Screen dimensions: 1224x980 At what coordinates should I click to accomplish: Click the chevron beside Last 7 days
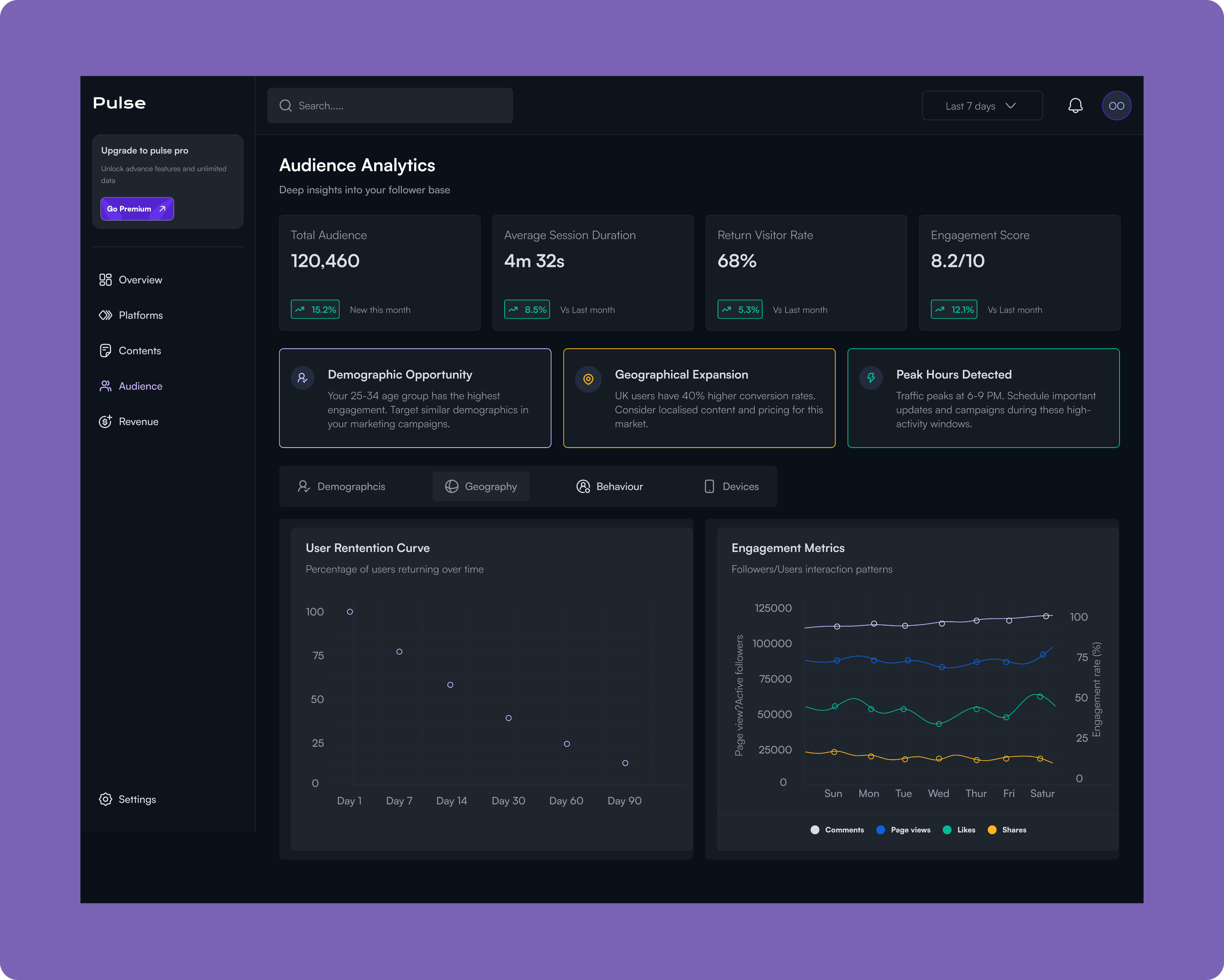[1011, 105]
